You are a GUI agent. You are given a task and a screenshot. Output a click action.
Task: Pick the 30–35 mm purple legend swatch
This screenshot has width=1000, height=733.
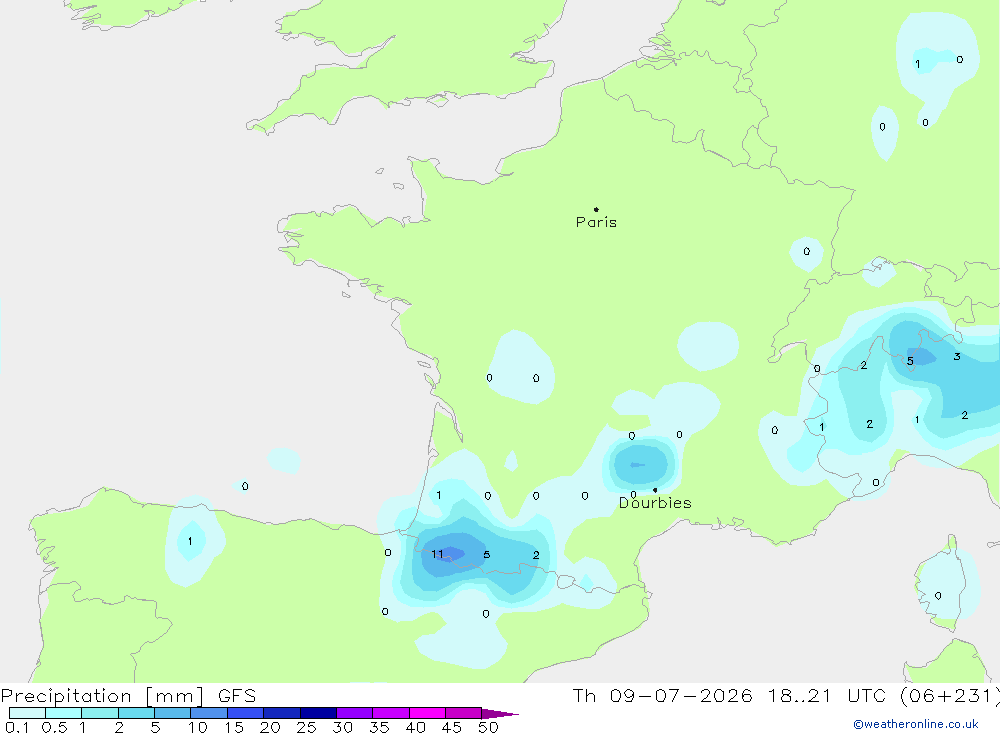[354, 713]
